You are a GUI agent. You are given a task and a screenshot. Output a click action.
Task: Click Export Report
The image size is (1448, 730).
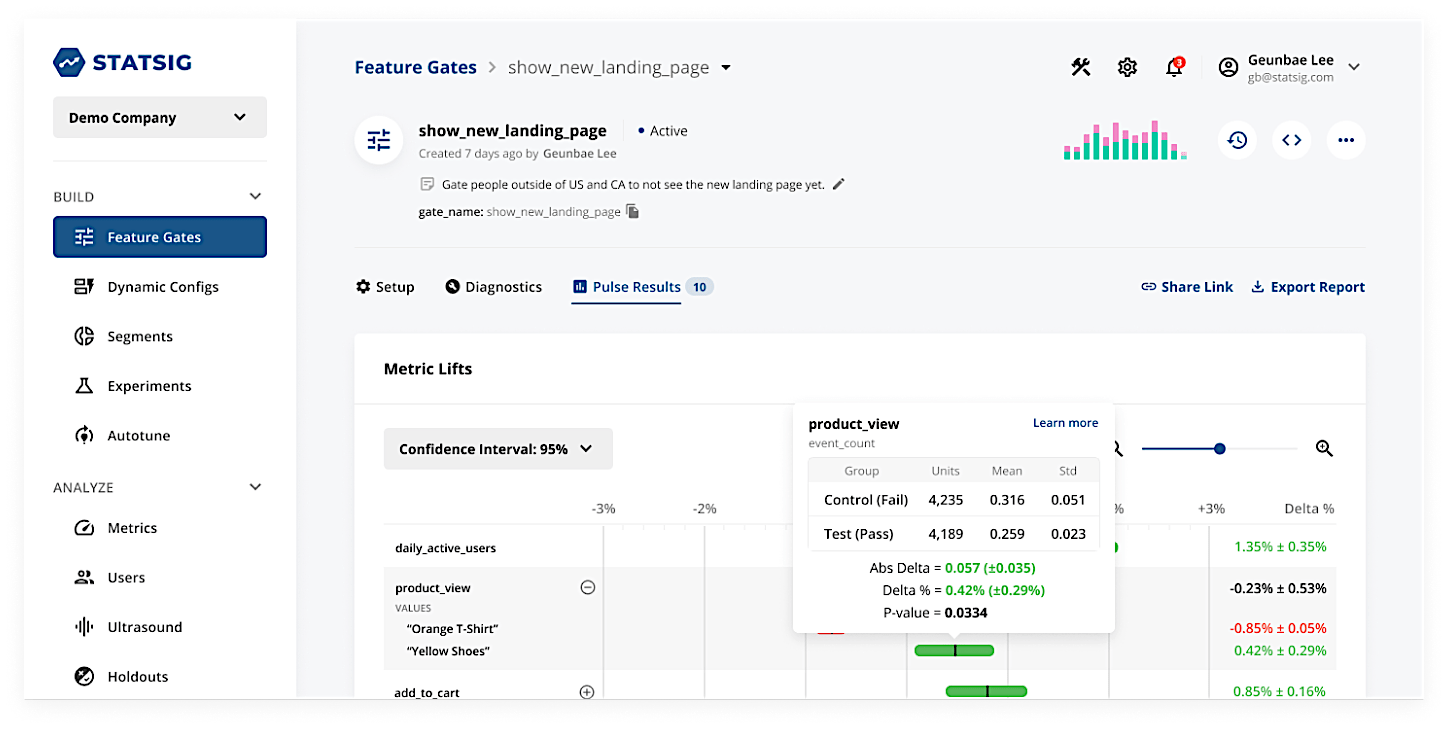pyautogui.click(x=1308, y=287)
